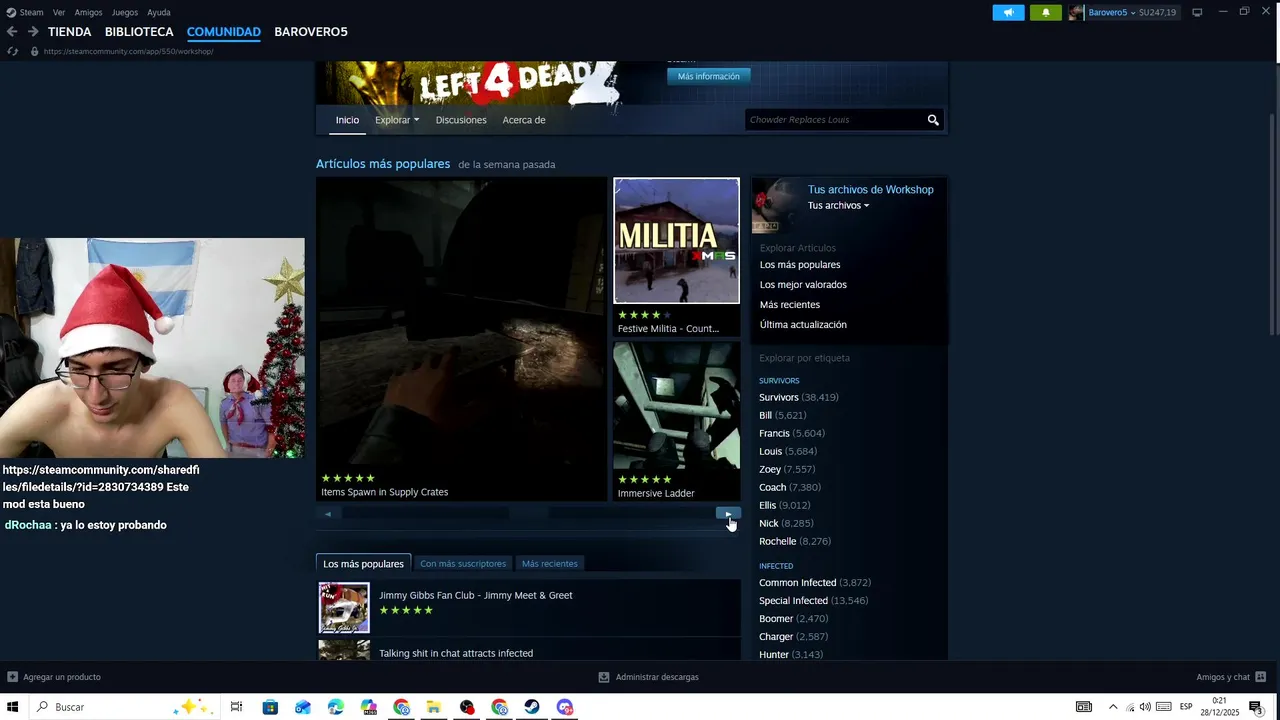Open Microsoft Edge from taskbar
This screenshot has width=1280, height=720.
(336, 707)
